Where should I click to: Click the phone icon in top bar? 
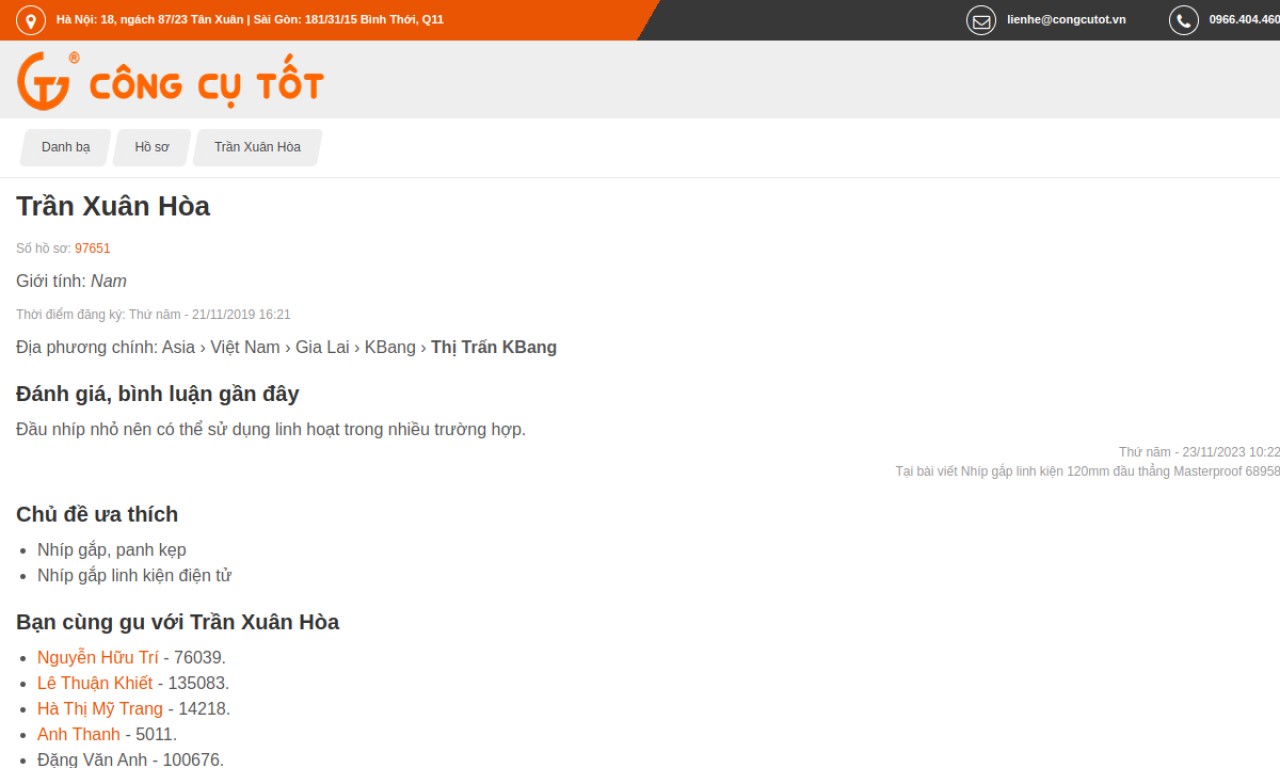click(x=1184, y=20)
